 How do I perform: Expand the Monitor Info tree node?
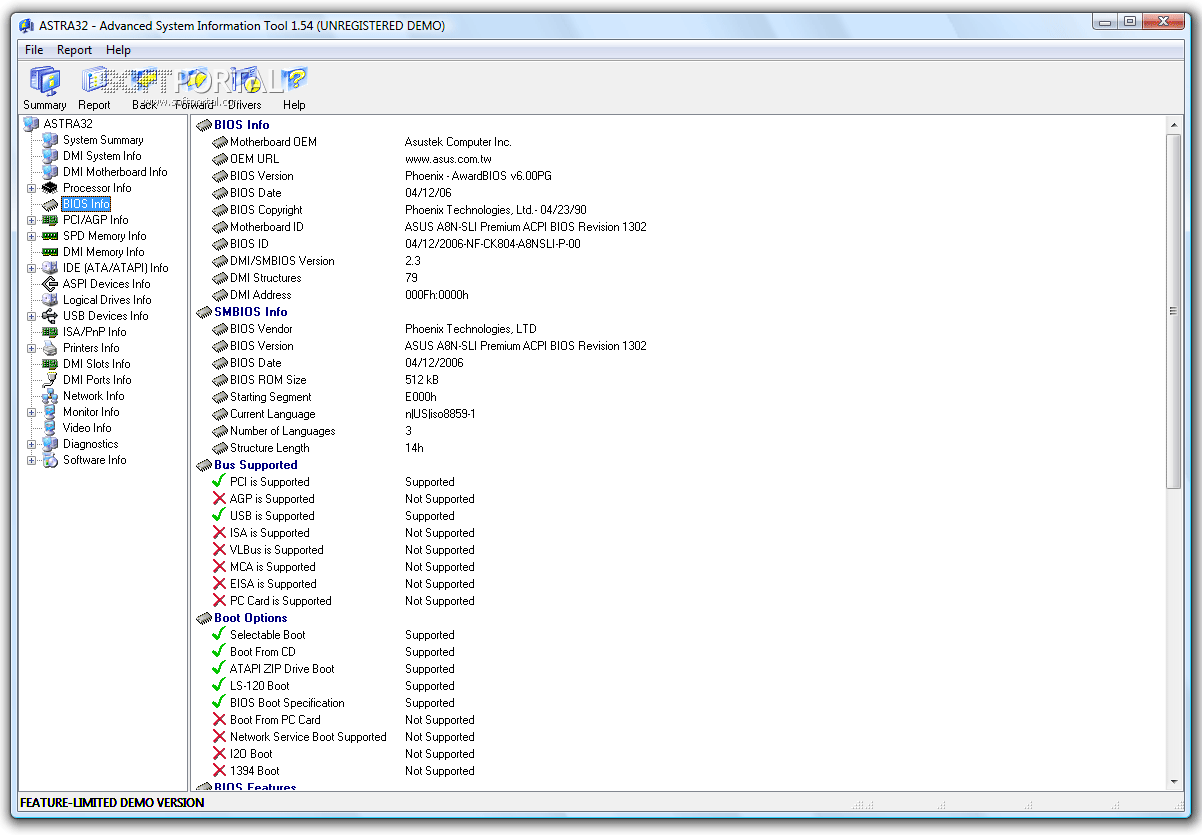click(31, 412)
